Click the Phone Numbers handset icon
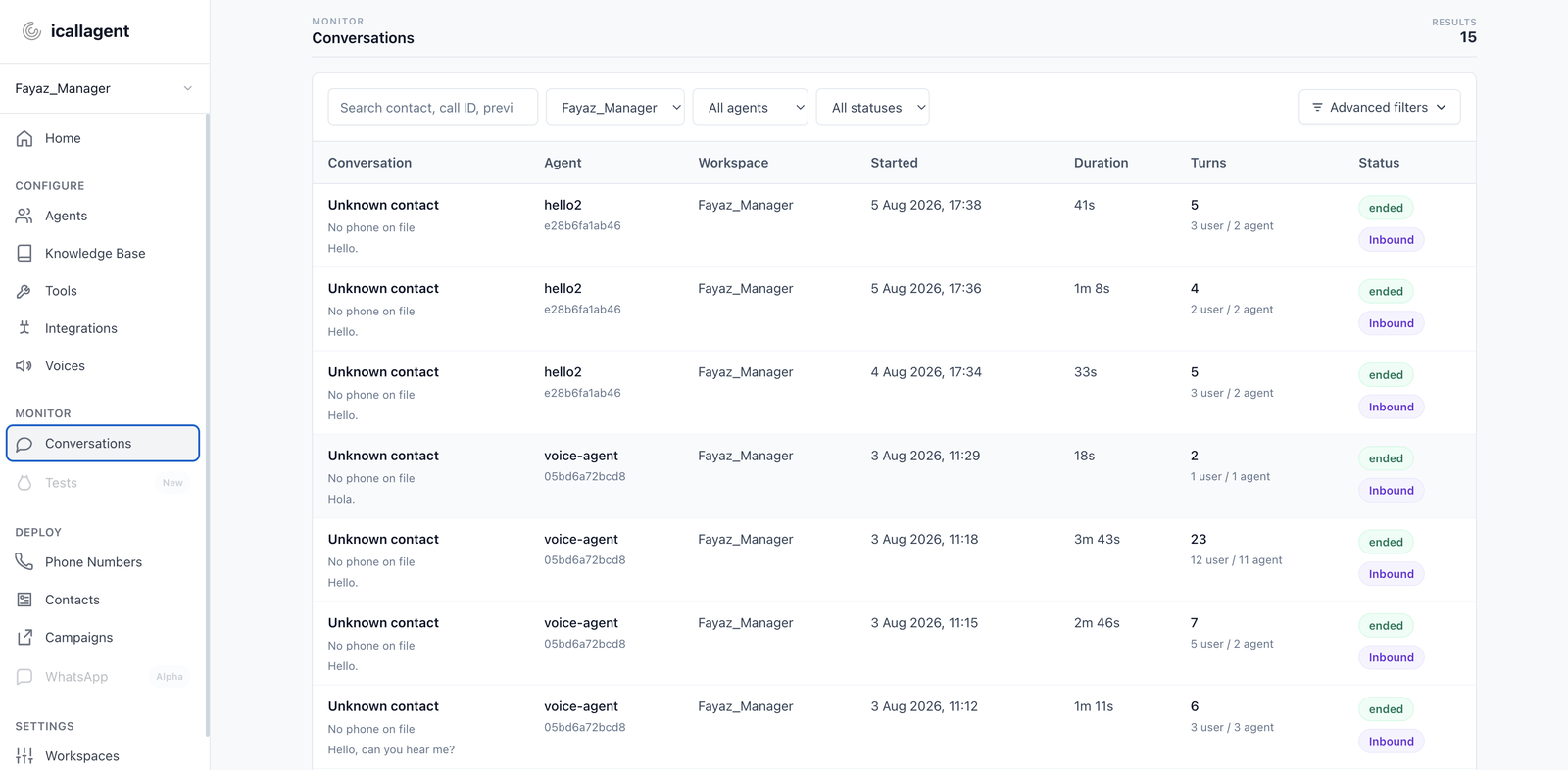 [24, 561]
